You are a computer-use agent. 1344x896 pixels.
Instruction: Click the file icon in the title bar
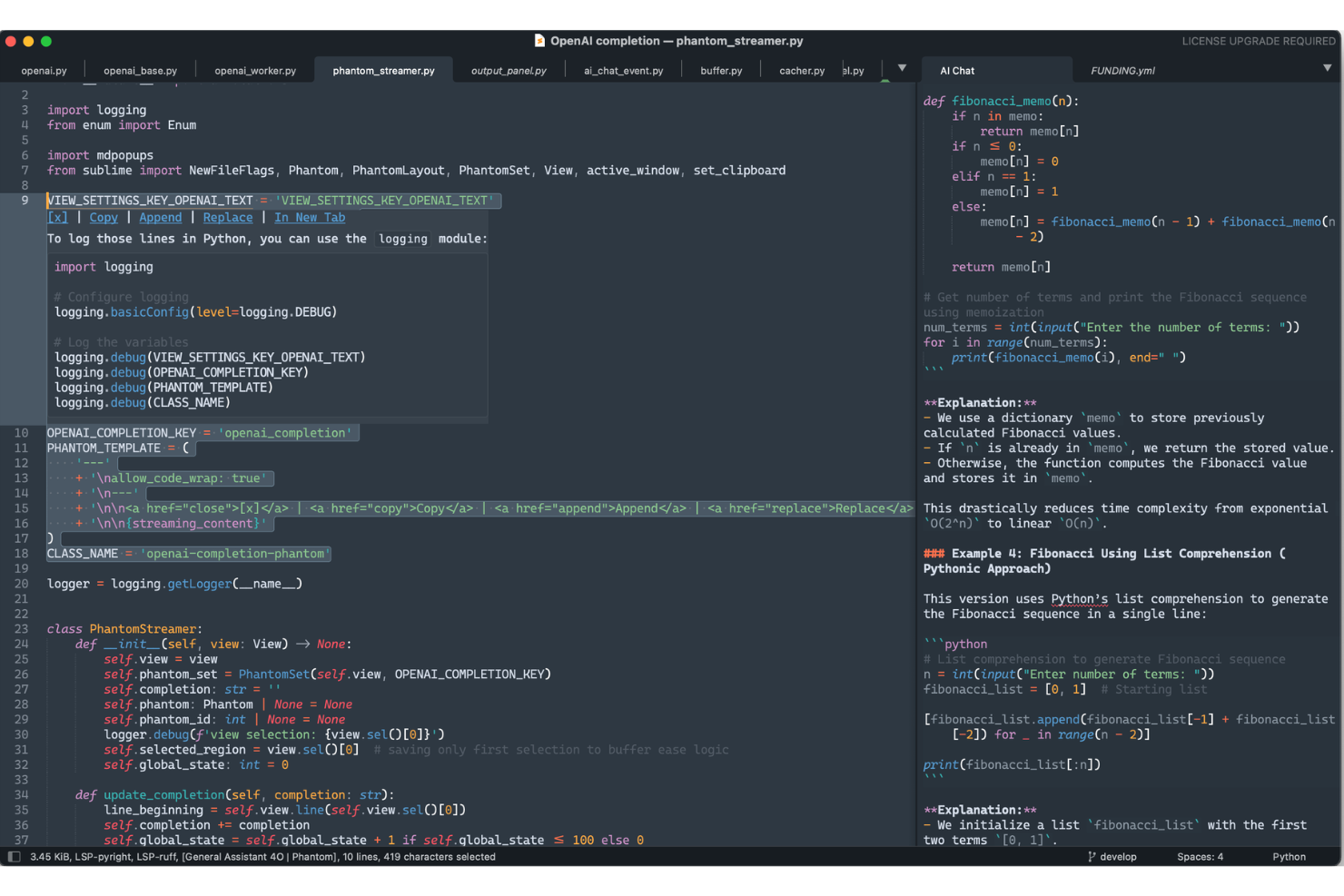539,40
